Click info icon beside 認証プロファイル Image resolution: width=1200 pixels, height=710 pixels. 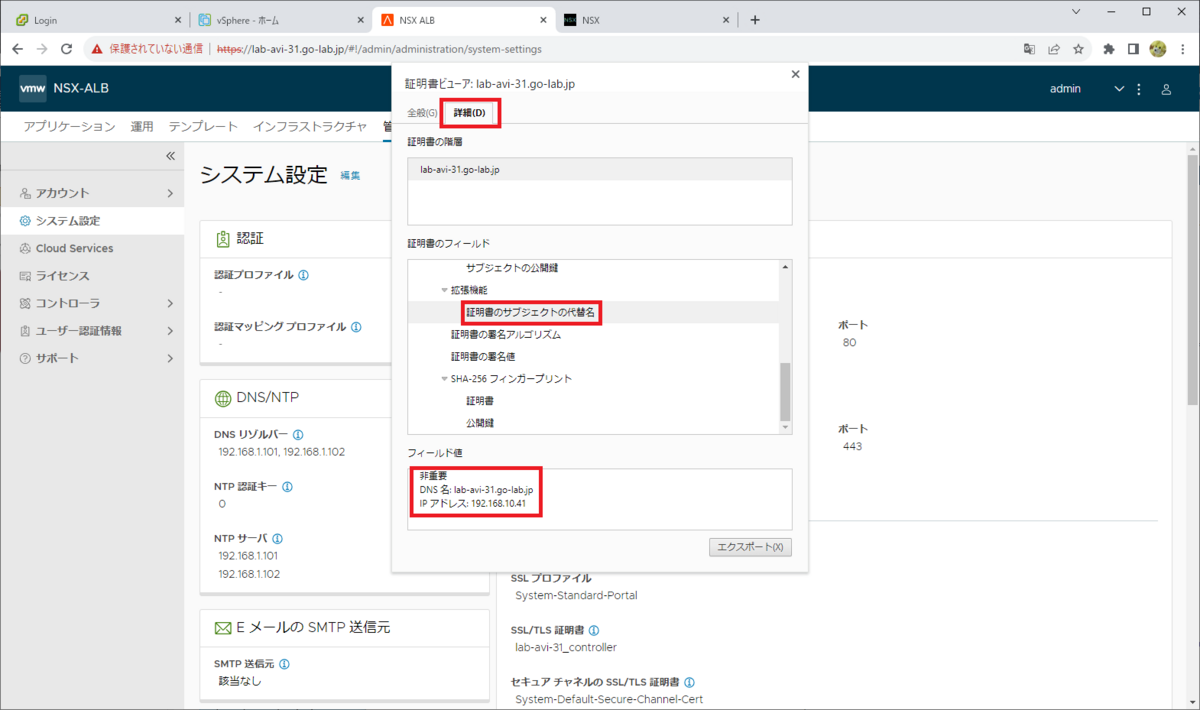[x=303, y=274]
